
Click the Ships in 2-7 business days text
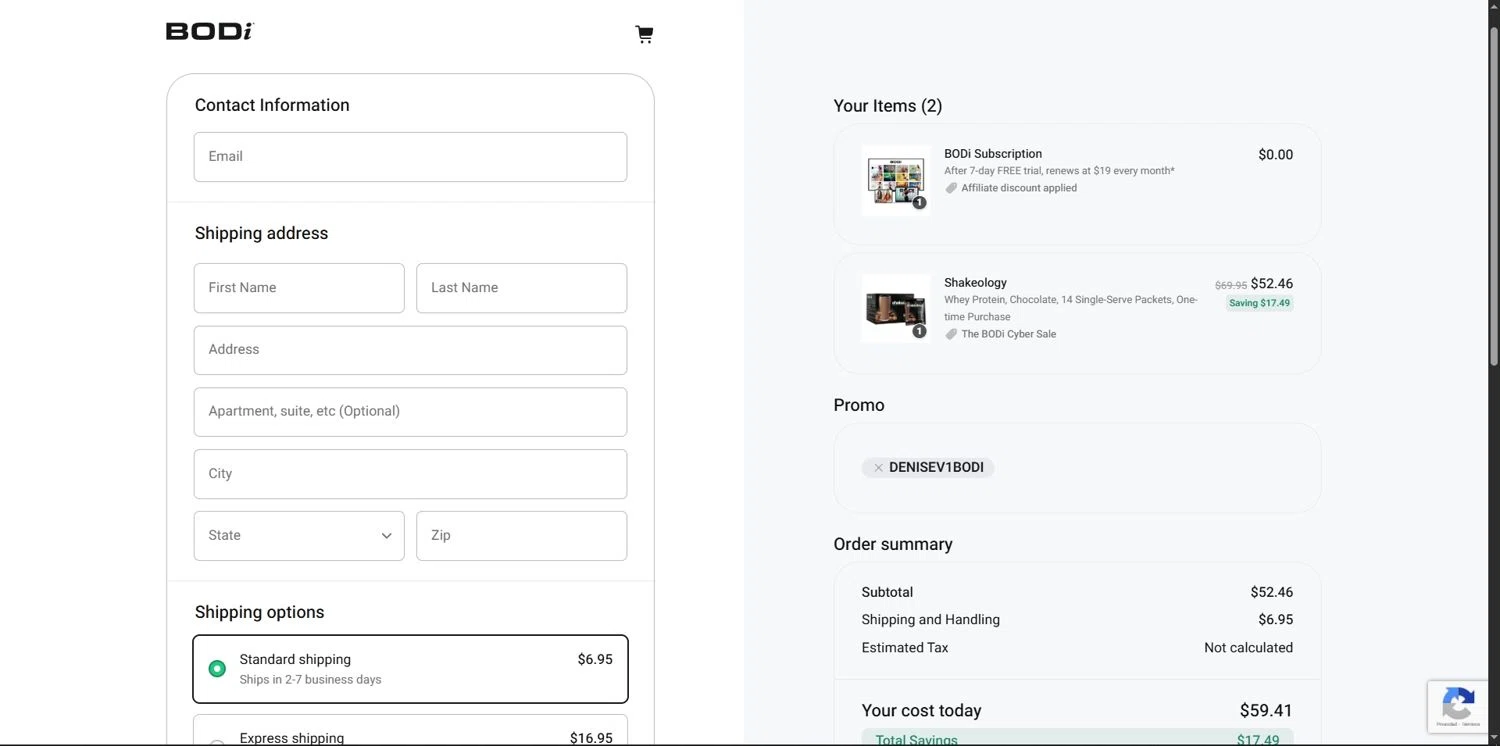[310, 680]
